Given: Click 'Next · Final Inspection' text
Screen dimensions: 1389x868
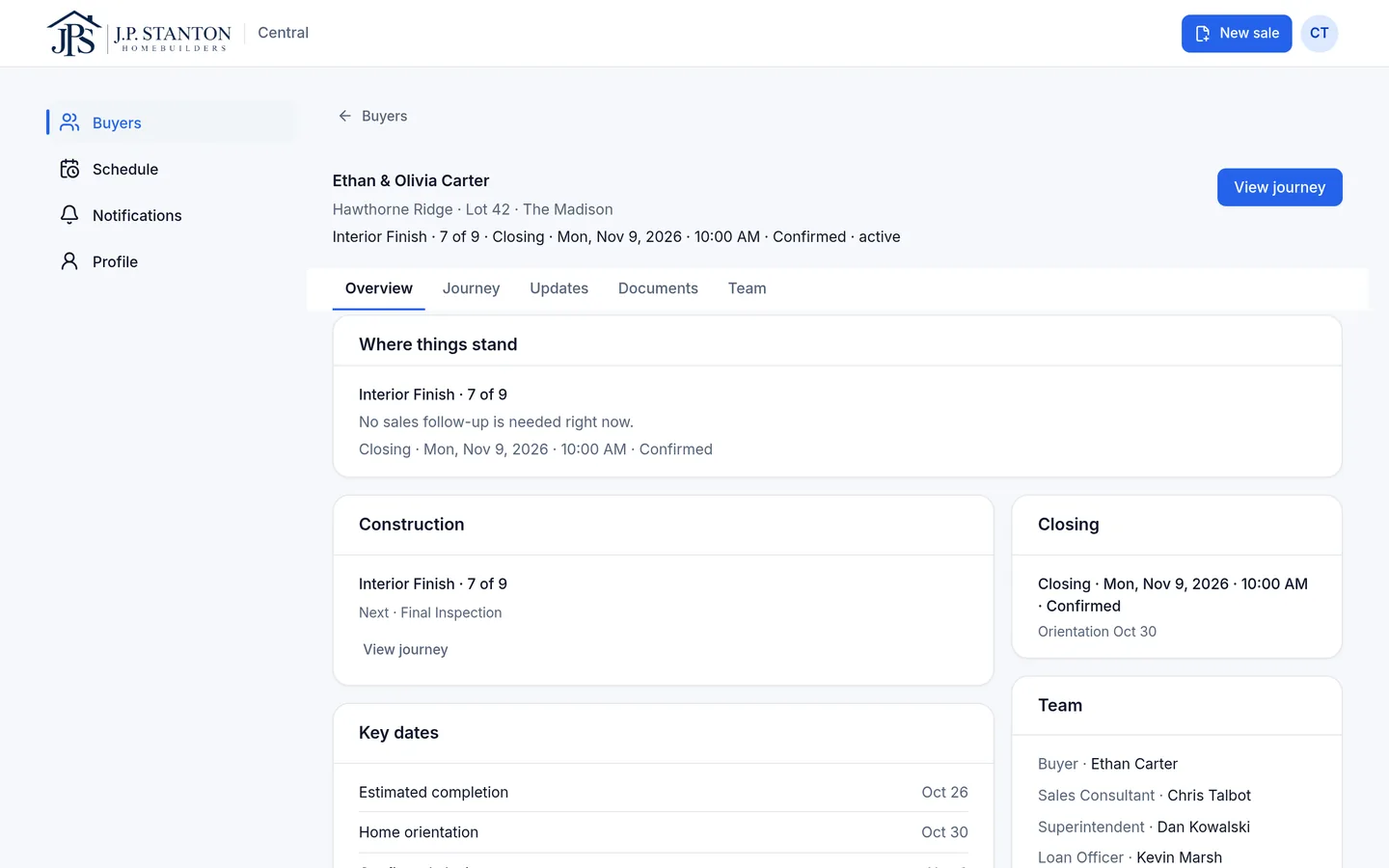Looking at the screenshot, I should click(x=430, y=612).
